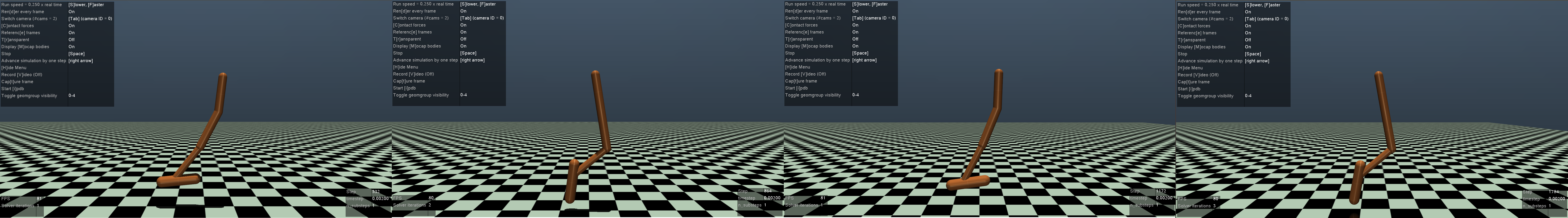Click 'Record [V]ideo (Off)' in the Step 1784 frame
The image size is (1568, 218).
[x=1198, y=75]
